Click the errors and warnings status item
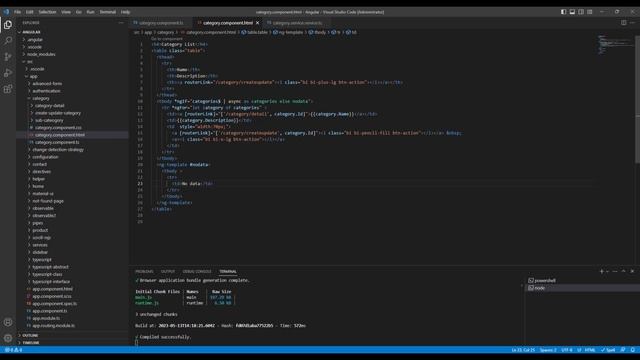 coord(13,350)
